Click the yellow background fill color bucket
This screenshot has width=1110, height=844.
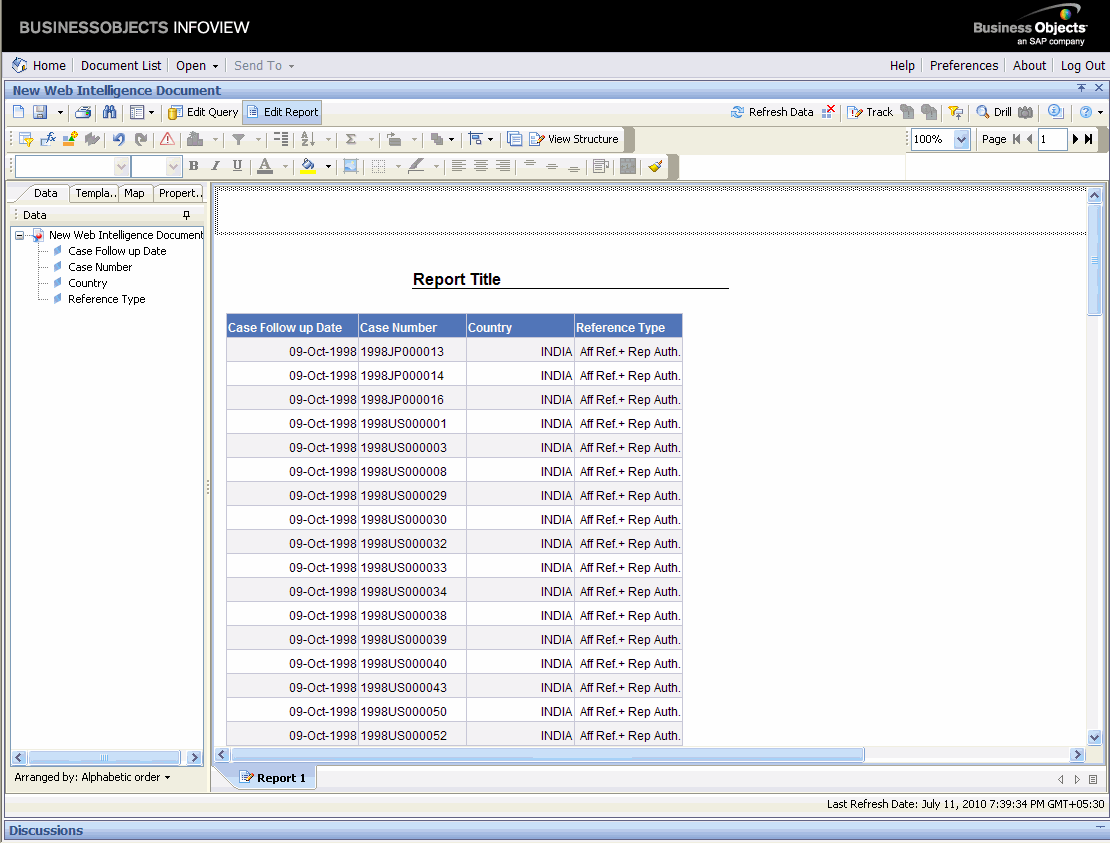point(308,166)
